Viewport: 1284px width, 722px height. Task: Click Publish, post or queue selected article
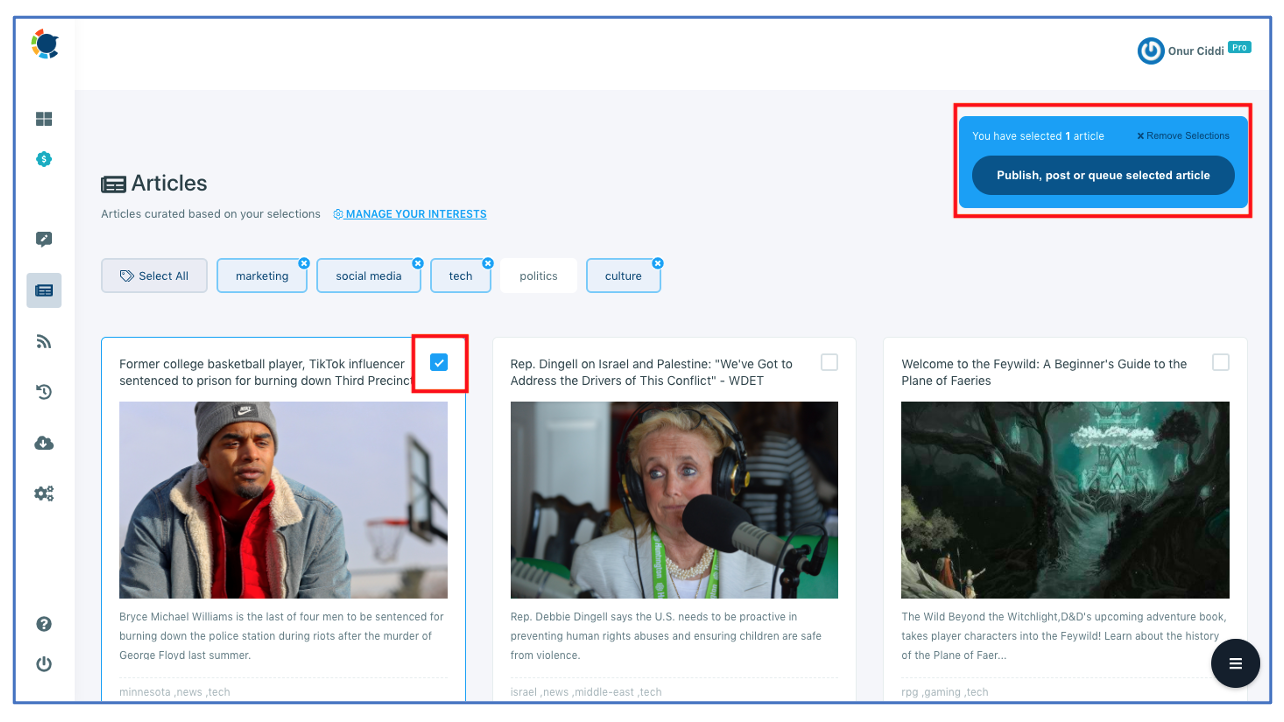(1103, 175)
